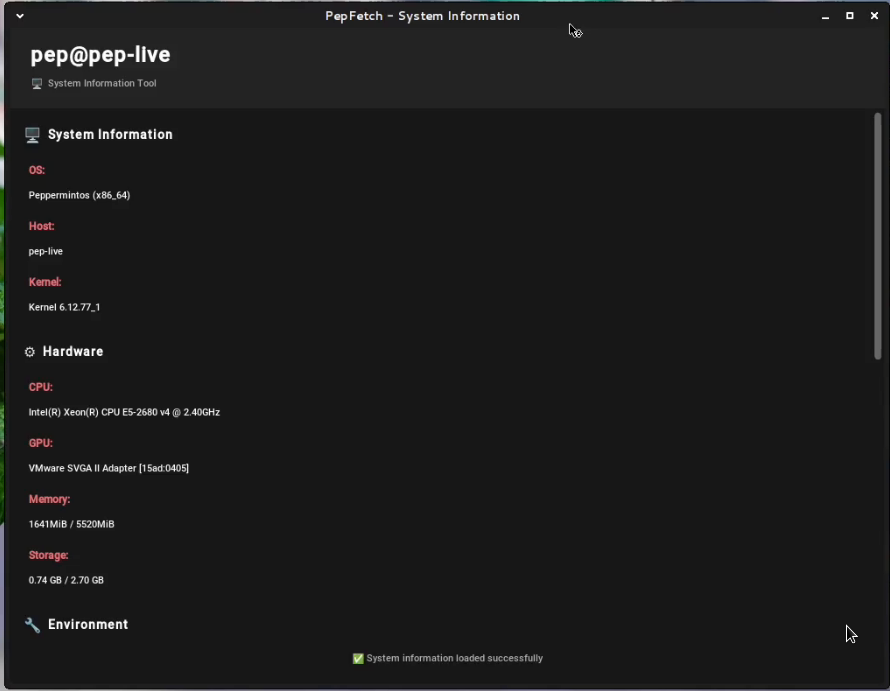Open the window menu chevron in title bar
The image size is (890, 691).
click(x=19, y=16)
